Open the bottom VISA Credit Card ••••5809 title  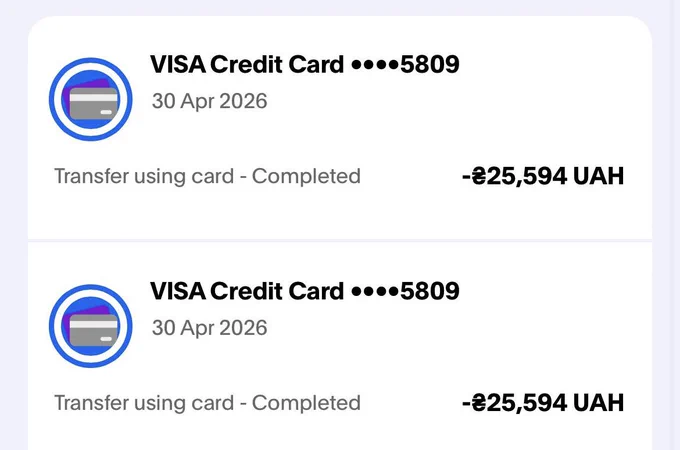coord(304,291)
